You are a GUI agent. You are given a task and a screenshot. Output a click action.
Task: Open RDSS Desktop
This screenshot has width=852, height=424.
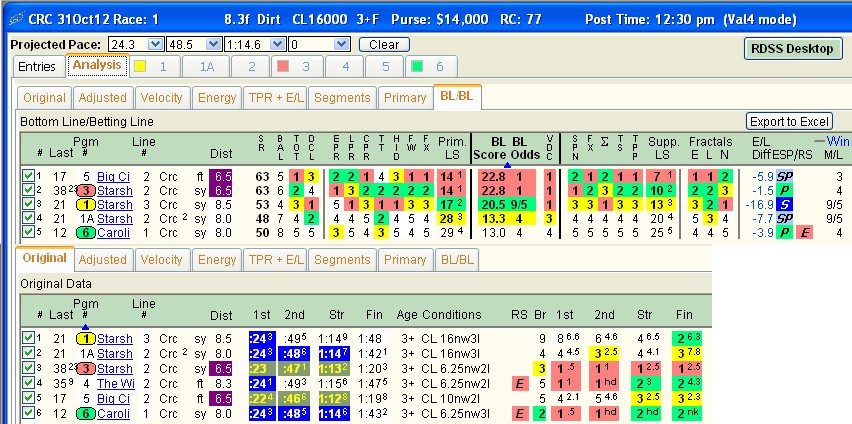click(x=792, y=49)
